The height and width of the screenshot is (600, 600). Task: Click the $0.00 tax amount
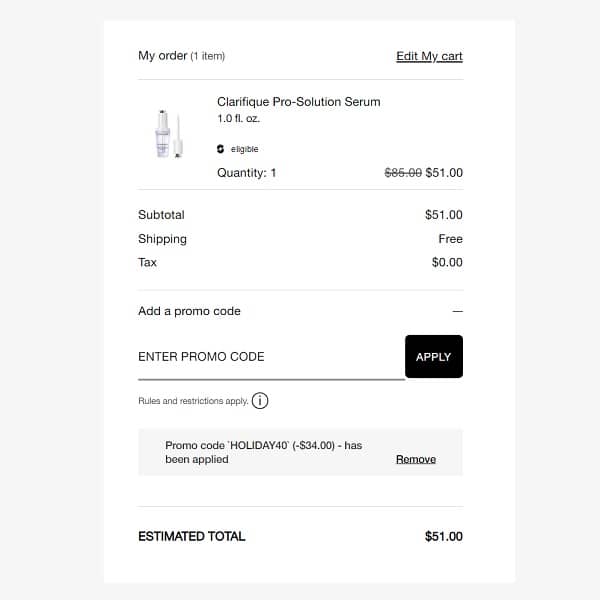447,262
